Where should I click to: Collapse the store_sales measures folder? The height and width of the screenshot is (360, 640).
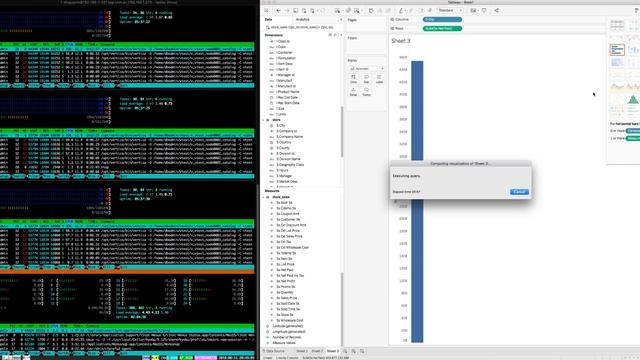(263, 197)
